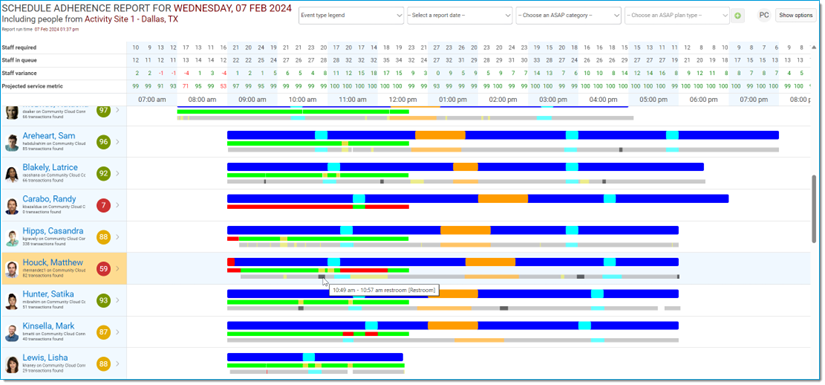Open Choose an ASAP plan type dropdown
Image resolution: width=825 pixels, height=385 pixels.
[x=677, y=15]
